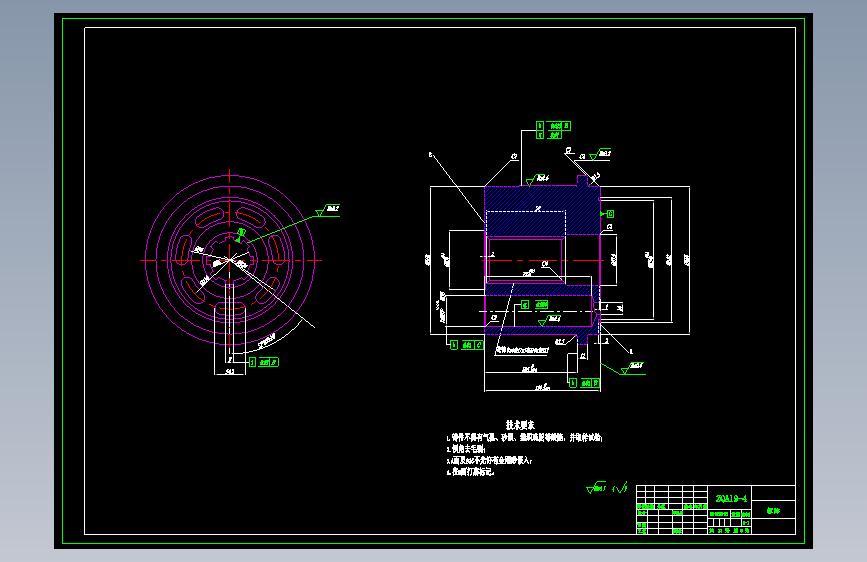Click the datum "C" box beside section view
This screenshot has width=867, height=562.
[610, 214]
